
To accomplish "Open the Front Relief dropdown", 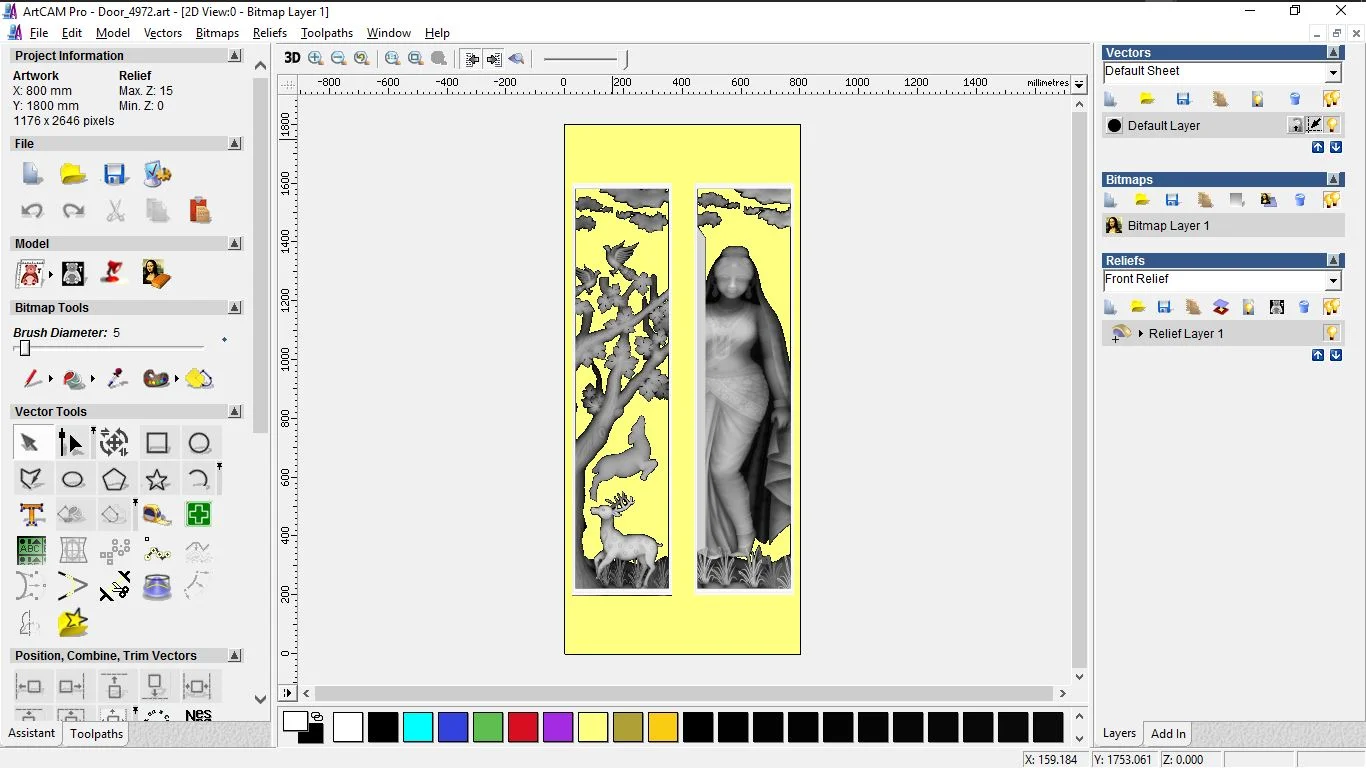I will [1333, 281].
